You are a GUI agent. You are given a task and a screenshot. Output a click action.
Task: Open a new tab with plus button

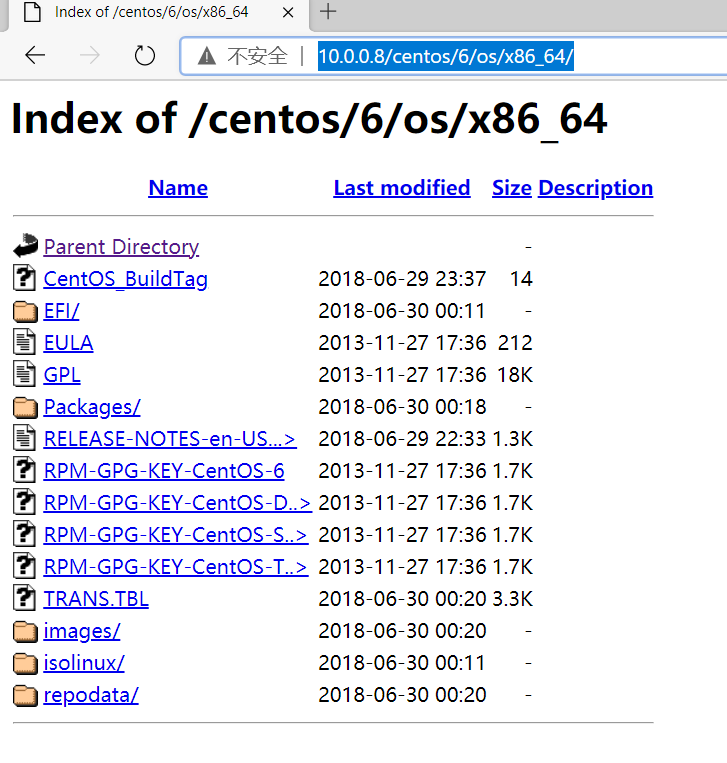(327, 12)
